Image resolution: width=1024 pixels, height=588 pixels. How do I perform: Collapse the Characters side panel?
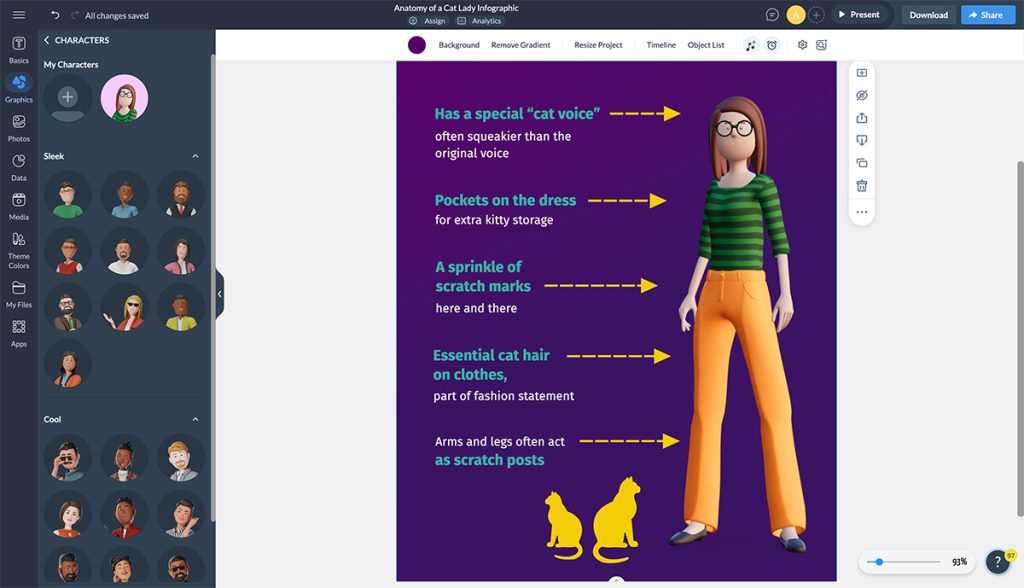tap(220, 293)
